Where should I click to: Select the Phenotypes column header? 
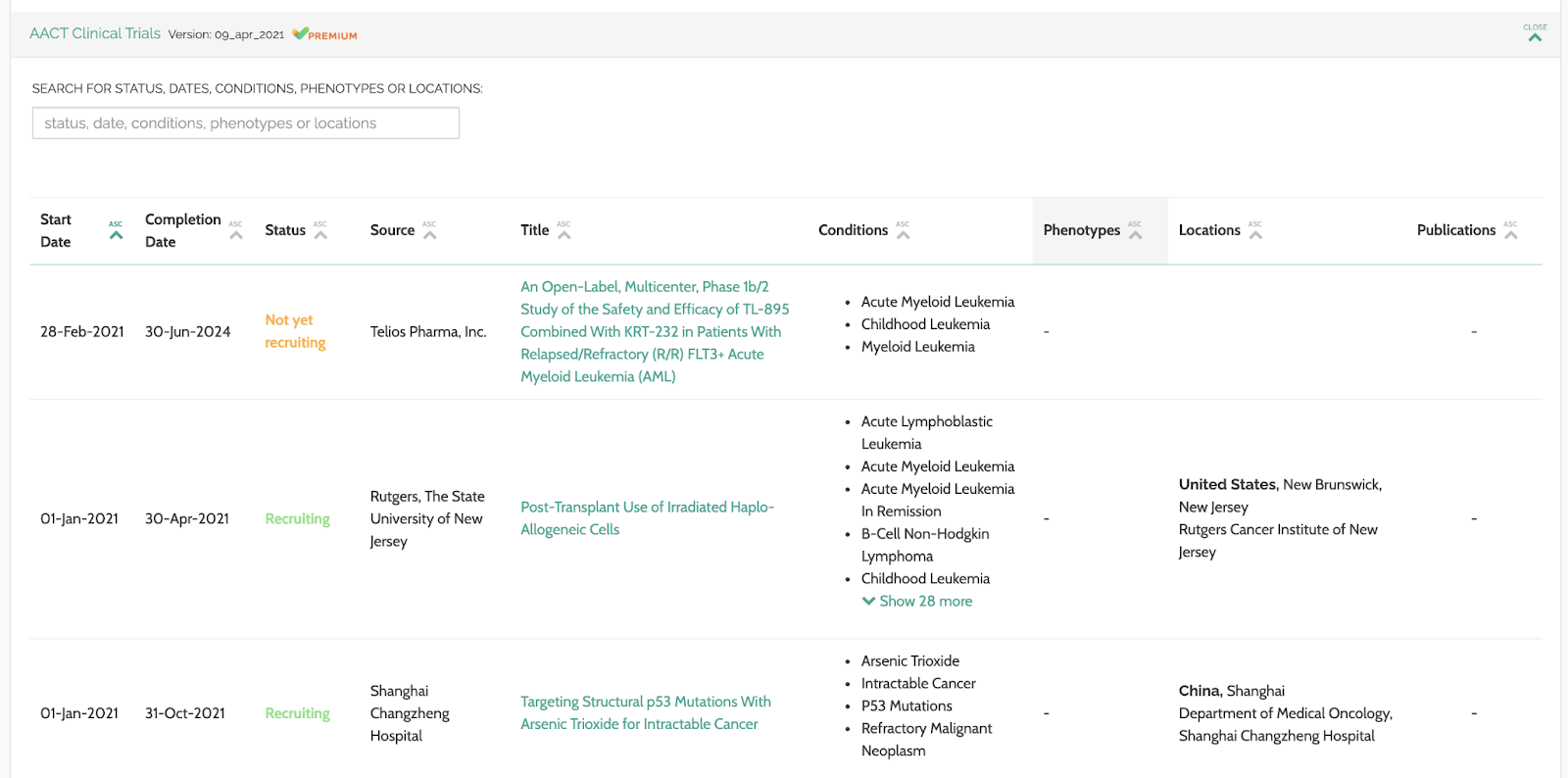point(1081,230)
